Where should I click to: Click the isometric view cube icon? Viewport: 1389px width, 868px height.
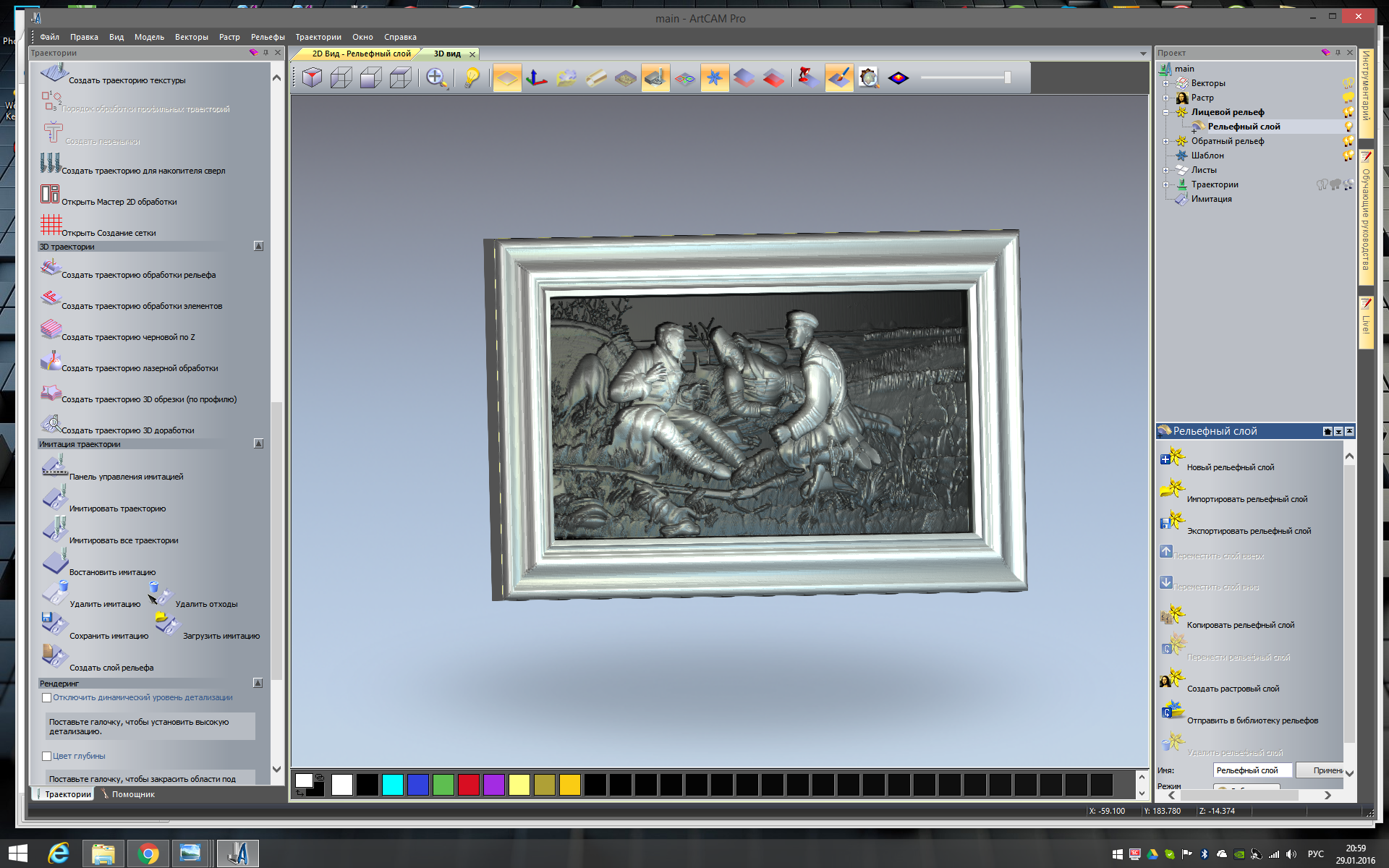tap(313, 77)
